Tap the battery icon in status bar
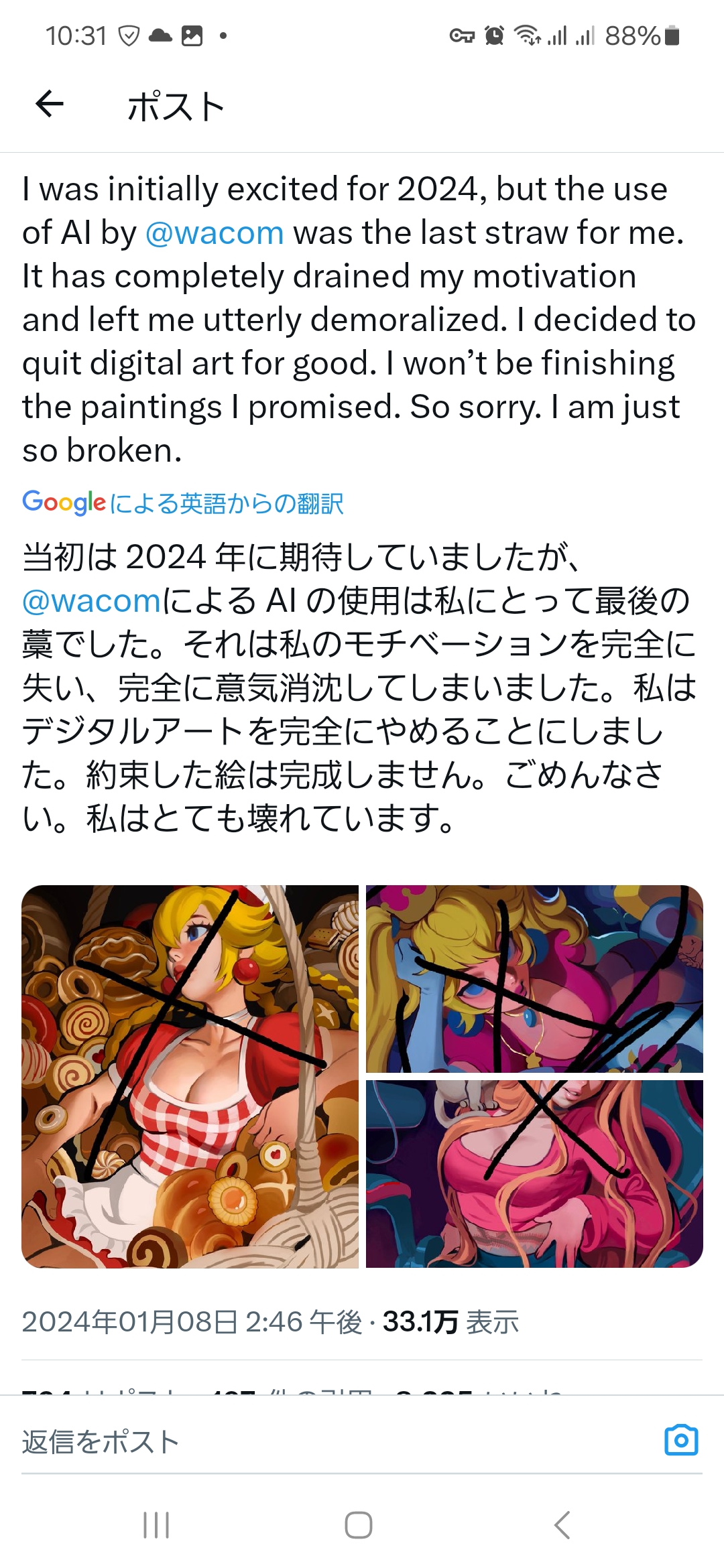Viewport: 724px width, 1568px height. (x=672, y=36)
